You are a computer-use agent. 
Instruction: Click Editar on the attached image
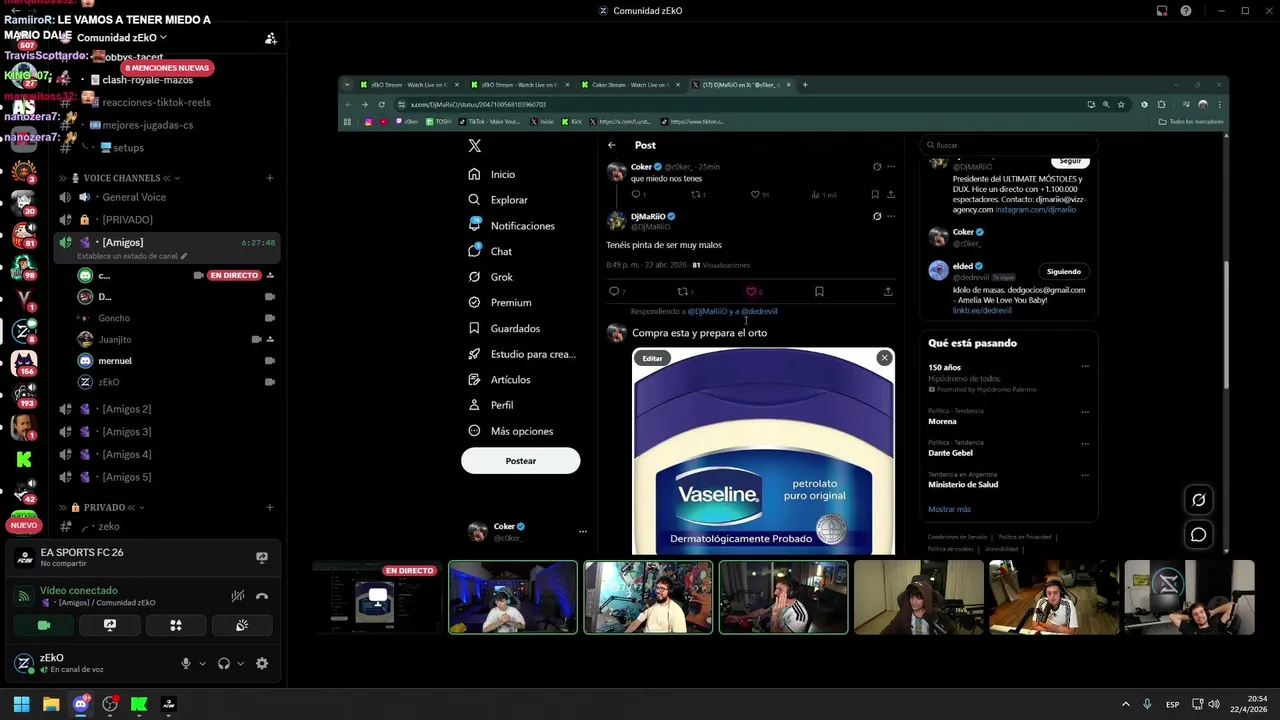(652, 358)
